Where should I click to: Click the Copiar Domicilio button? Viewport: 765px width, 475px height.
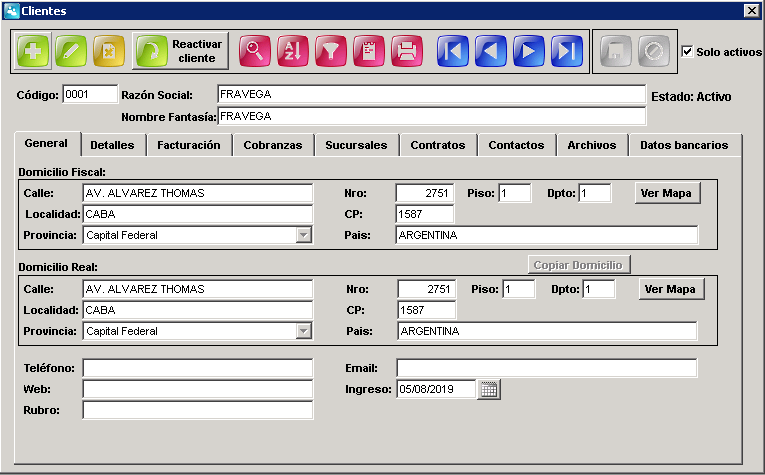(x=578, y=265)
